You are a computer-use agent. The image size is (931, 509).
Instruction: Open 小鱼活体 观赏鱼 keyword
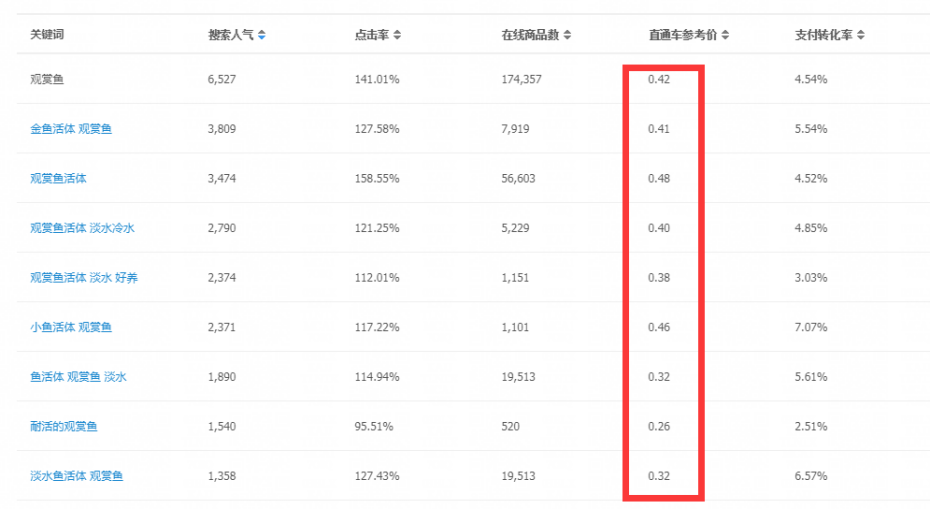70,327
